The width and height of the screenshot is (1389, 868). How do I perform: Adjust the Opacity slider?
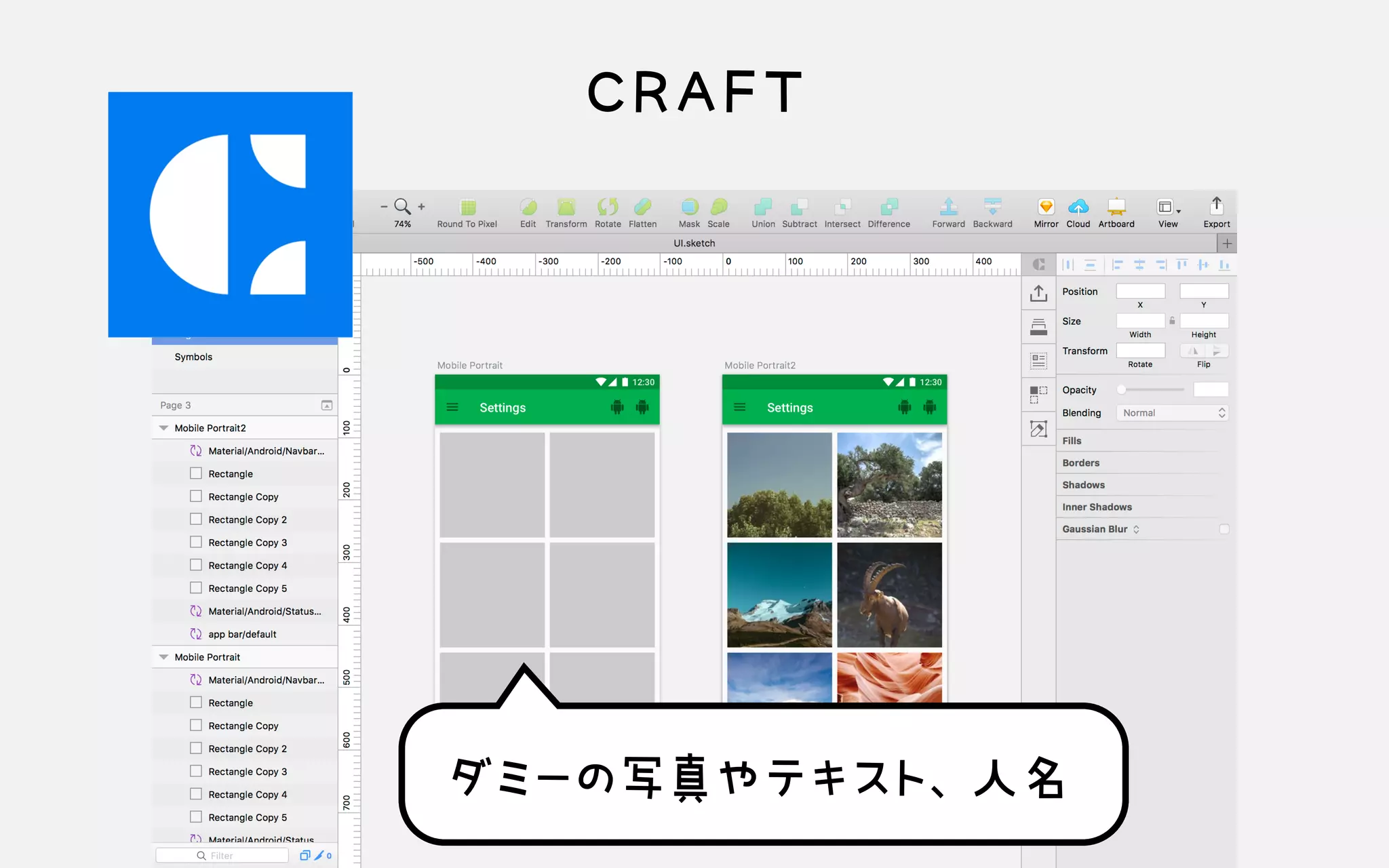click(x=1152, y=389)
